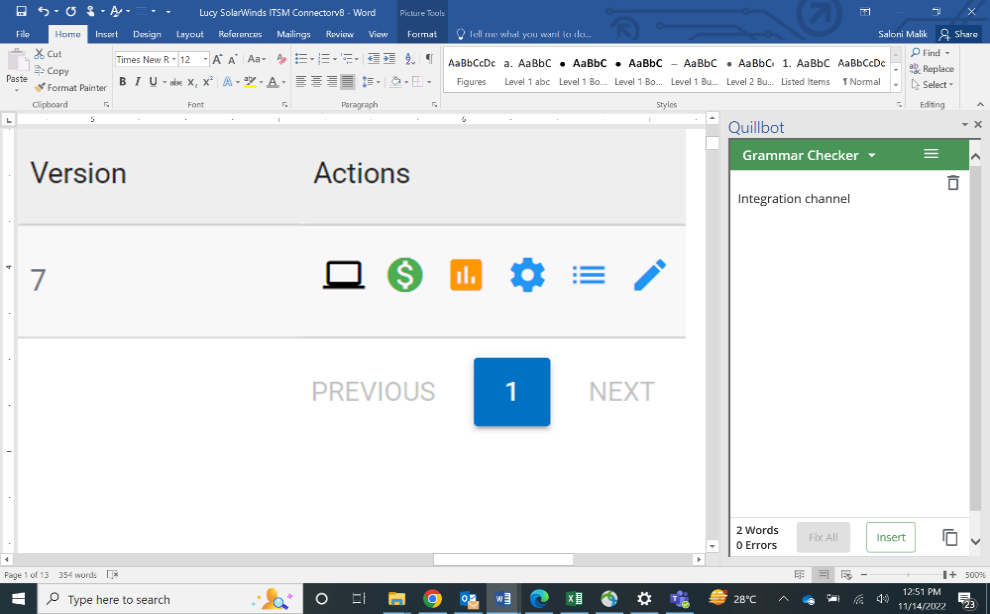Viewport: 990px width, 614px height.
Task: Open the Grammar Checker mode dropdown in Quillbot
Action: [x=872, y=155]
